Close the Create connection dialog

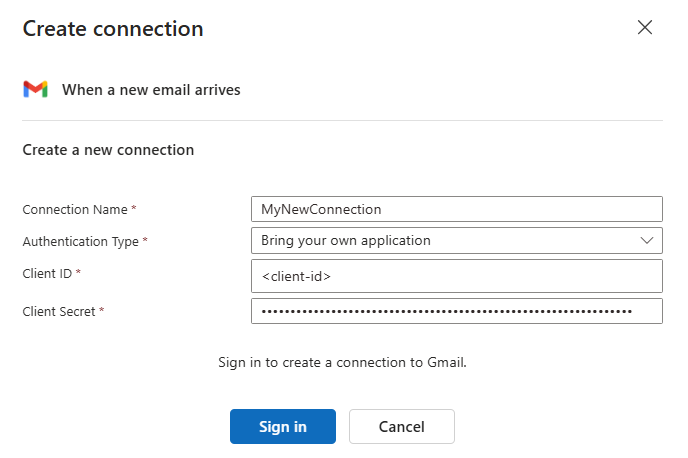click(x=645, y=28)
